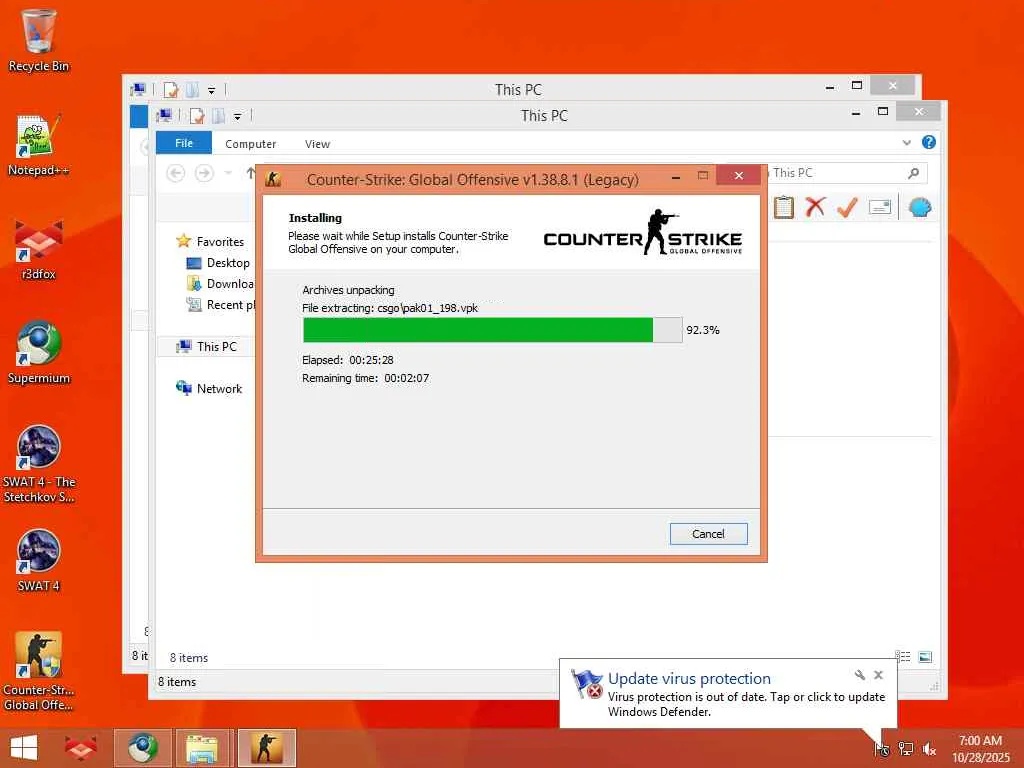The width and height of the screenshot is (1024, 768).
Task: Click the network icon in system tray
Action: click(x=905, y=748)
